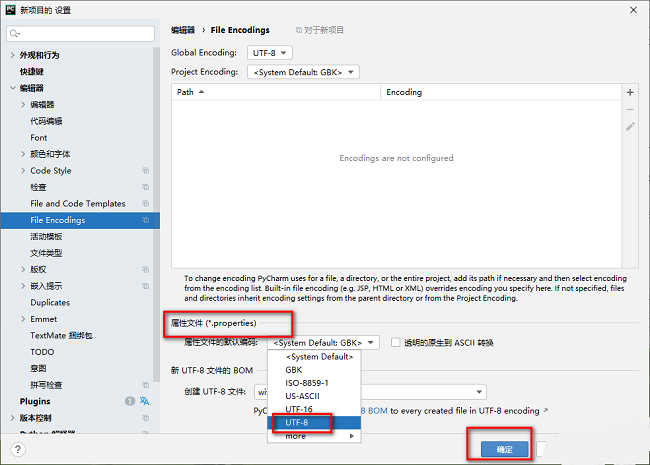The image size is (650, 465).
Task: Click the edit pencil icon
Action: (x=630, y=126)
